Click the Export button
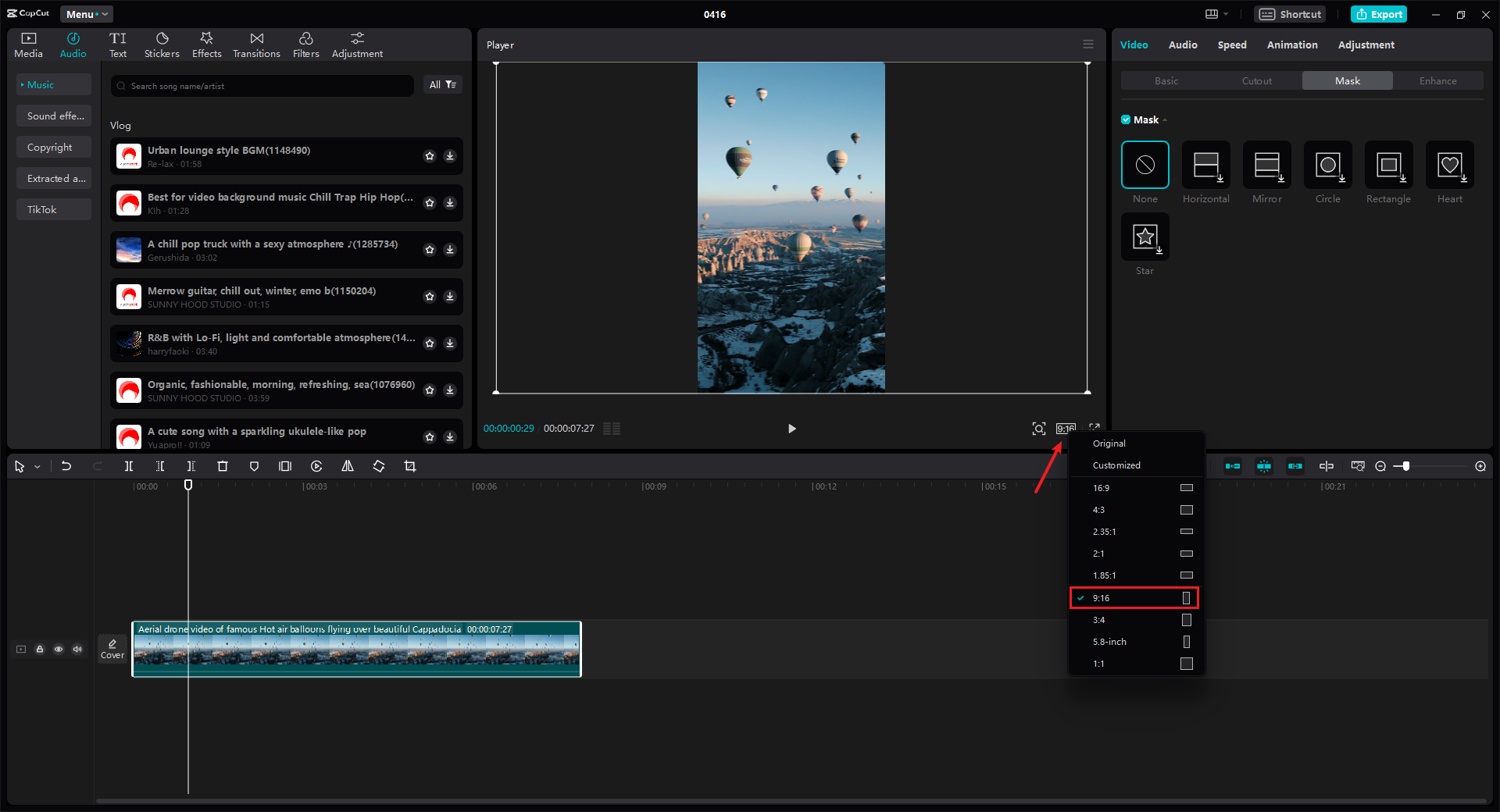This screenshot has width=1500, height=812. point(1379,14)
